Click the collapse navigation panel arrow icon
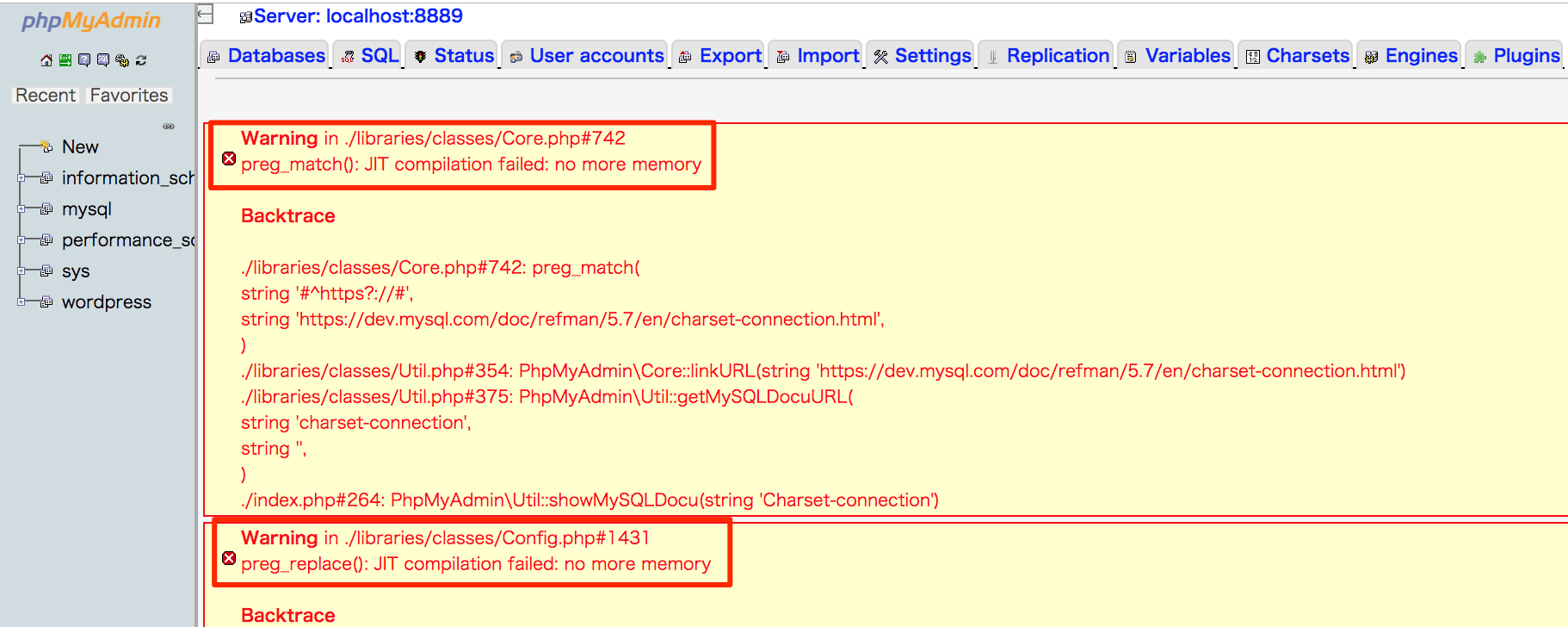Viewport: 1568px width, 627px height. coord(206,15)
